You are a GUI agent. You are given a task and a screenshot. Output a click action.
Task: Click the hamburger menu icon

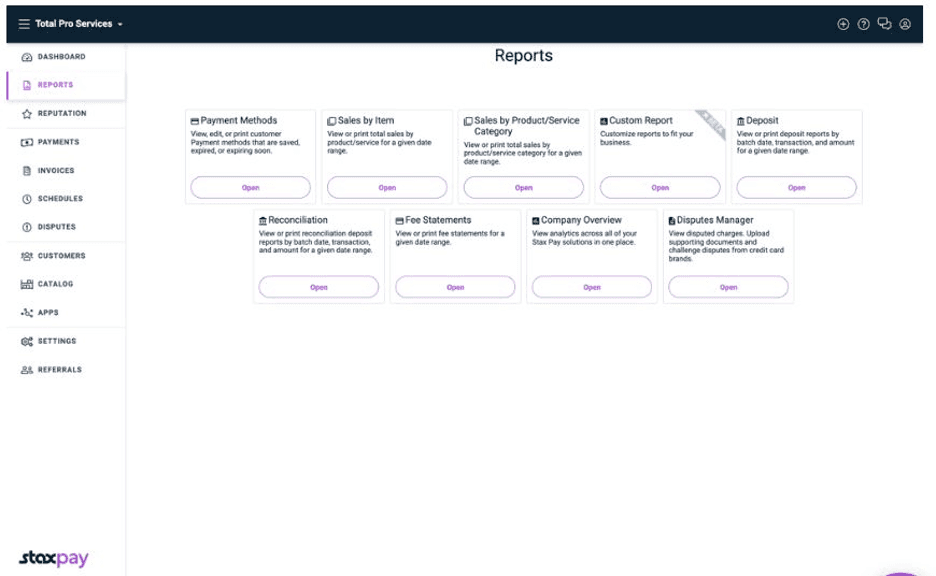pos(24,24)
